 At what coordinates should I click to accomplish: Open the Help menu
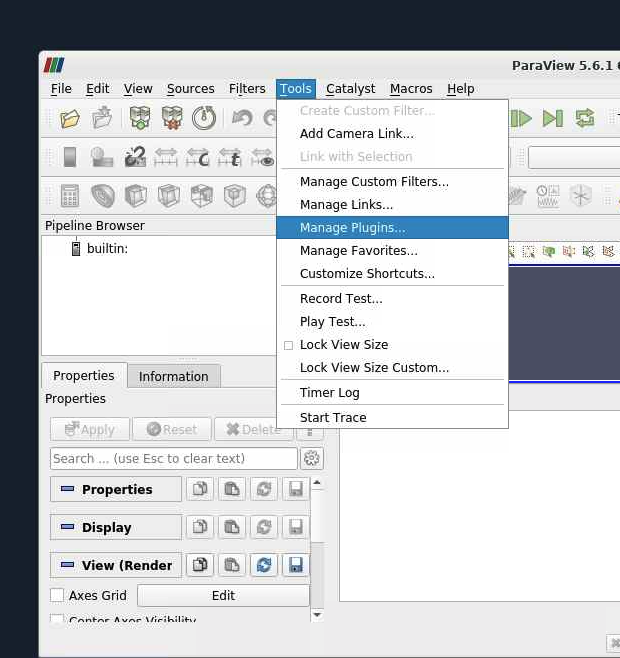pos(460,89)
